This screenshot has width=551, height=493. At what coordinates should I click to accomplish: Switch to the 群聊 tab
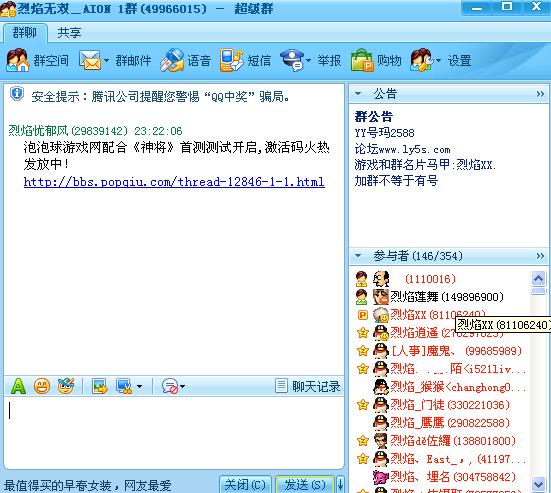[x=25, y=33]
